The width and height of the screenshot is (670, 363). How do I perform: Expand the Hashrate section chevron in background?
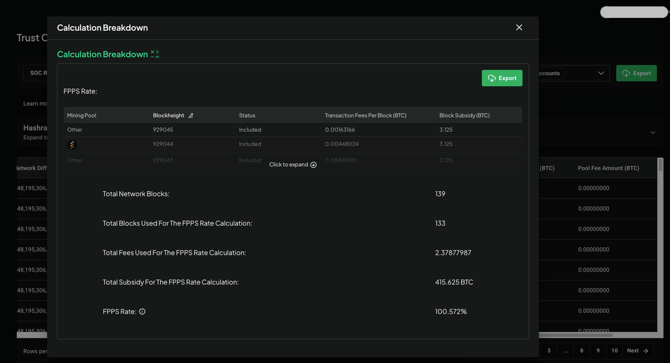tap(652, 132)
